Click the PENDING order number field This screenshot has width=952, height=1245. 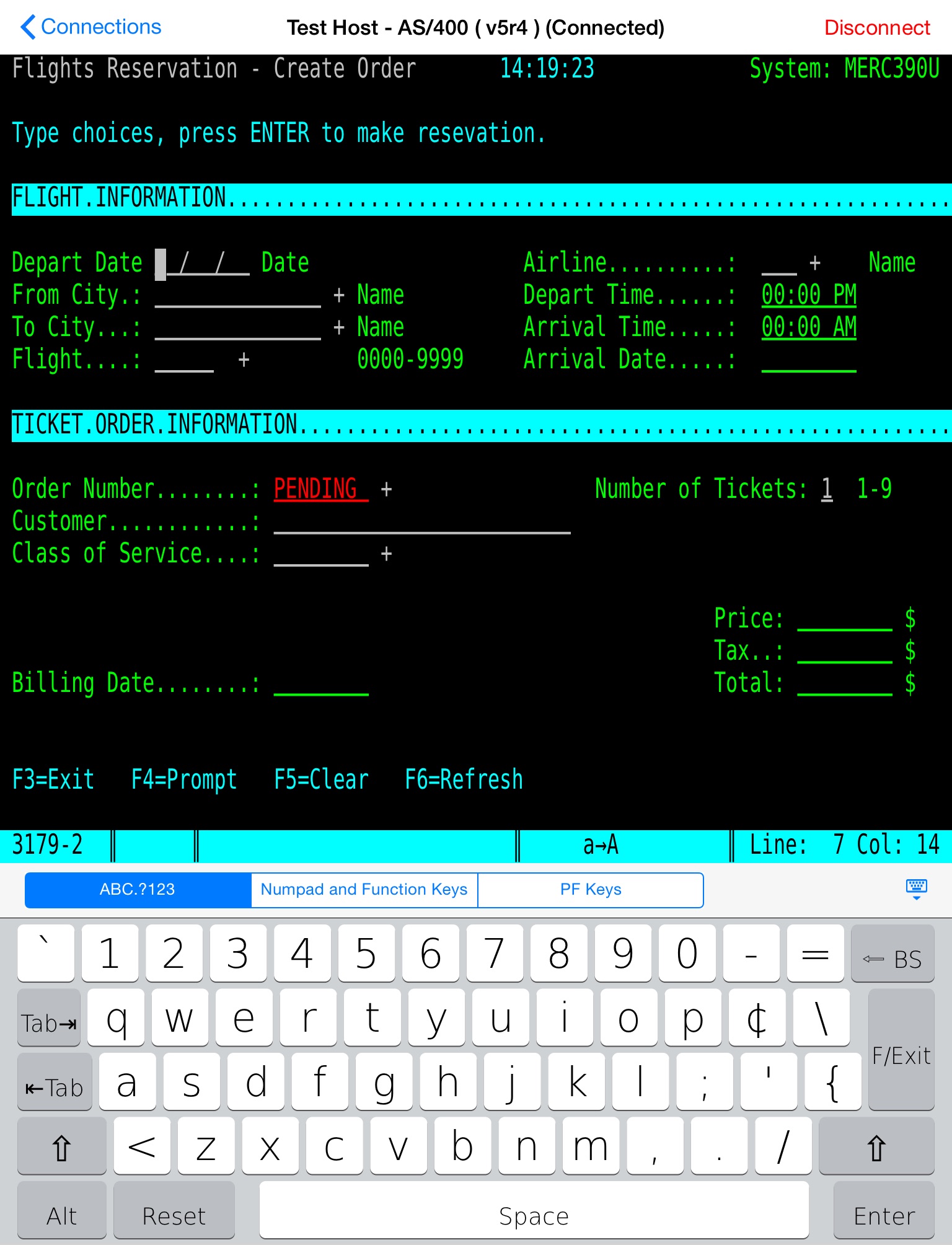tap(321, 489)
